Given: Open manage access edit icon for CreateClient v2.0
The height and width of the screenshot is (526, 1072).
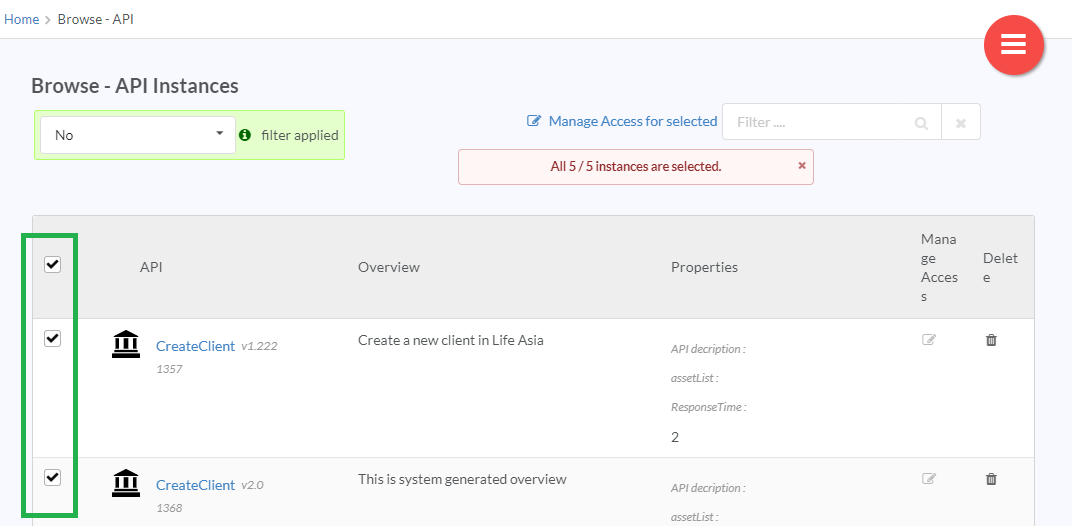Looking at the screenshot, I should (928, 478).
